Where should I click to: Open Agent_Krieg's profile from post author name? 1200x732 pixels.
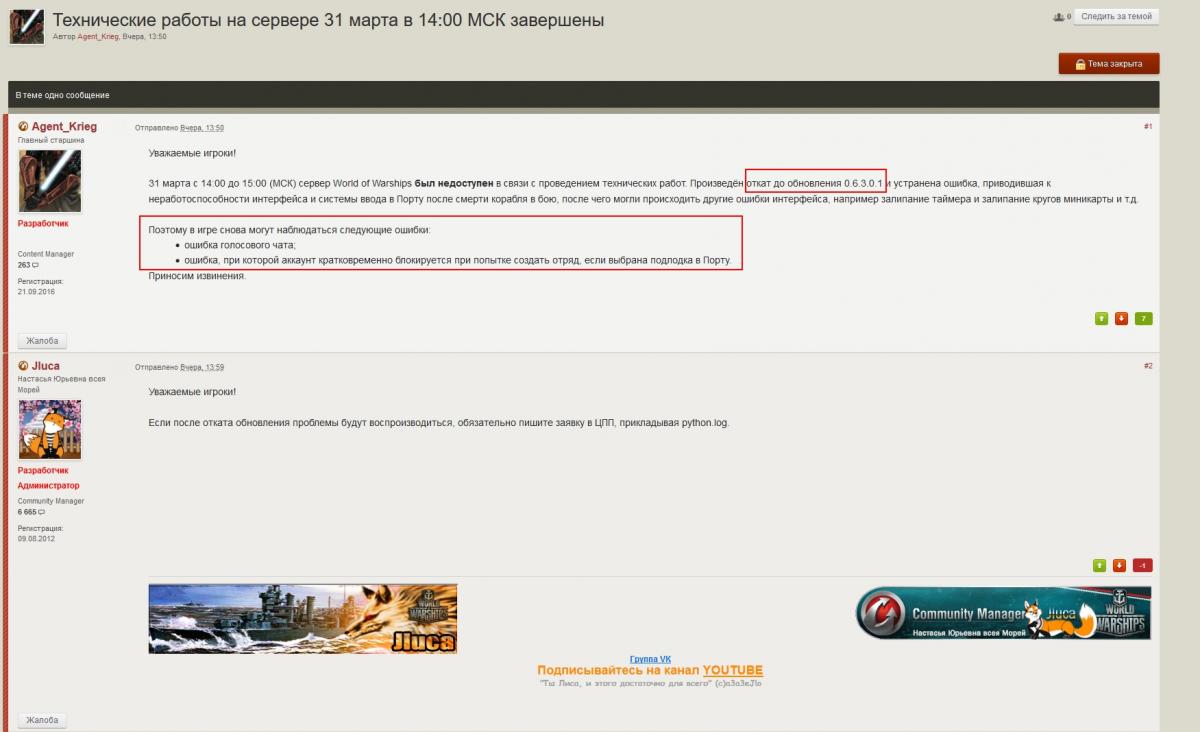[x=64, y=127]
